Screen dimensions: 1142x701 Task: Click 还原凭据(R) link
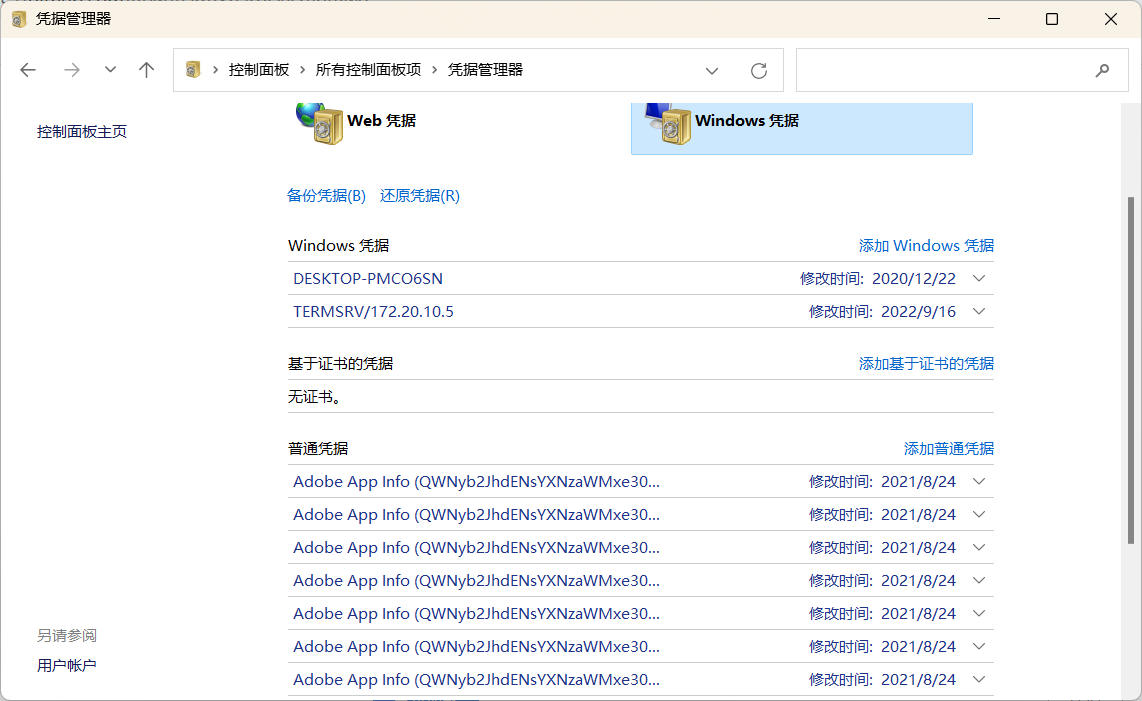(x=420, y=195)
